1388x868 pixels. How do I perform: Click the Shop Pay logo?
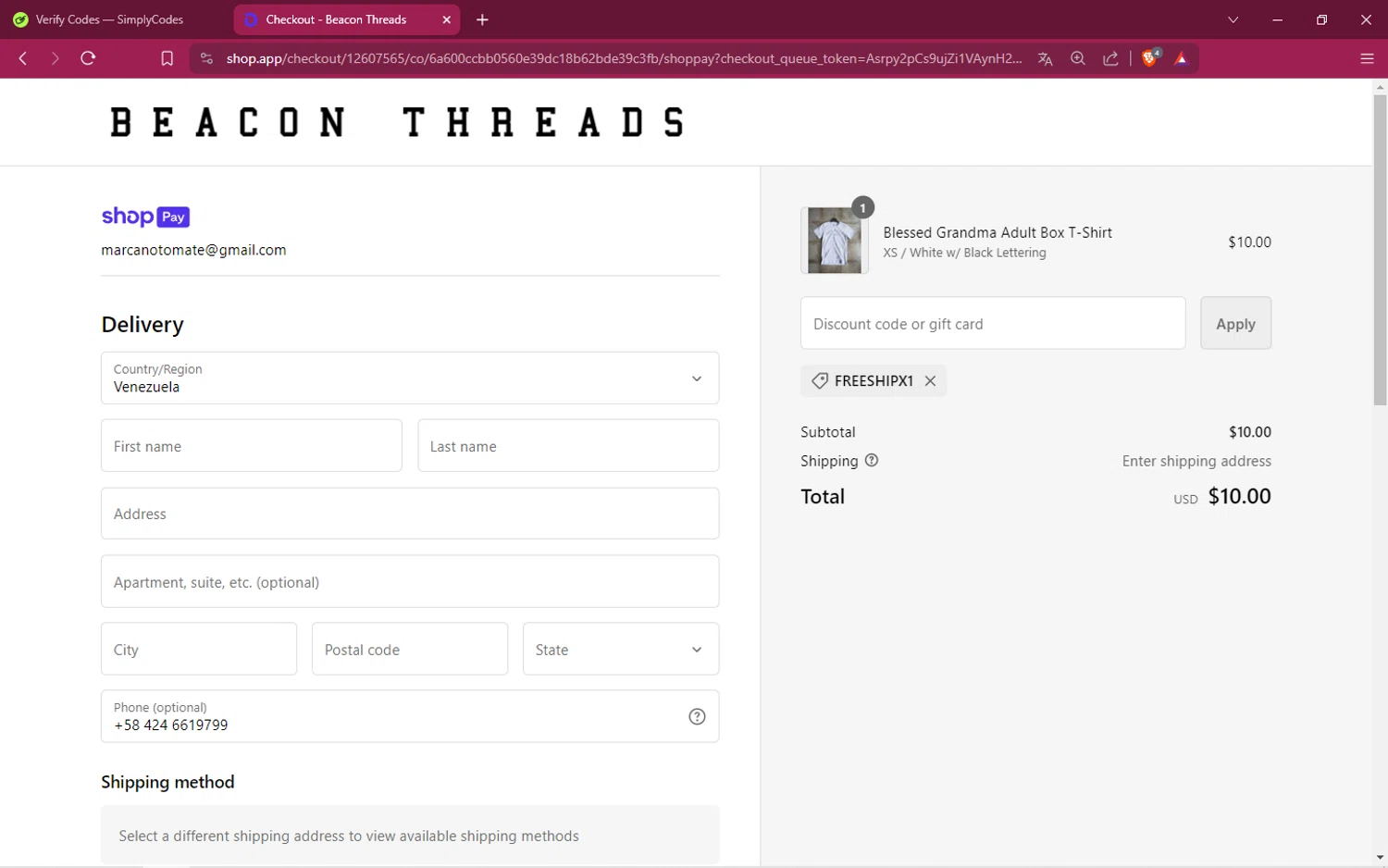pos(145,217)
